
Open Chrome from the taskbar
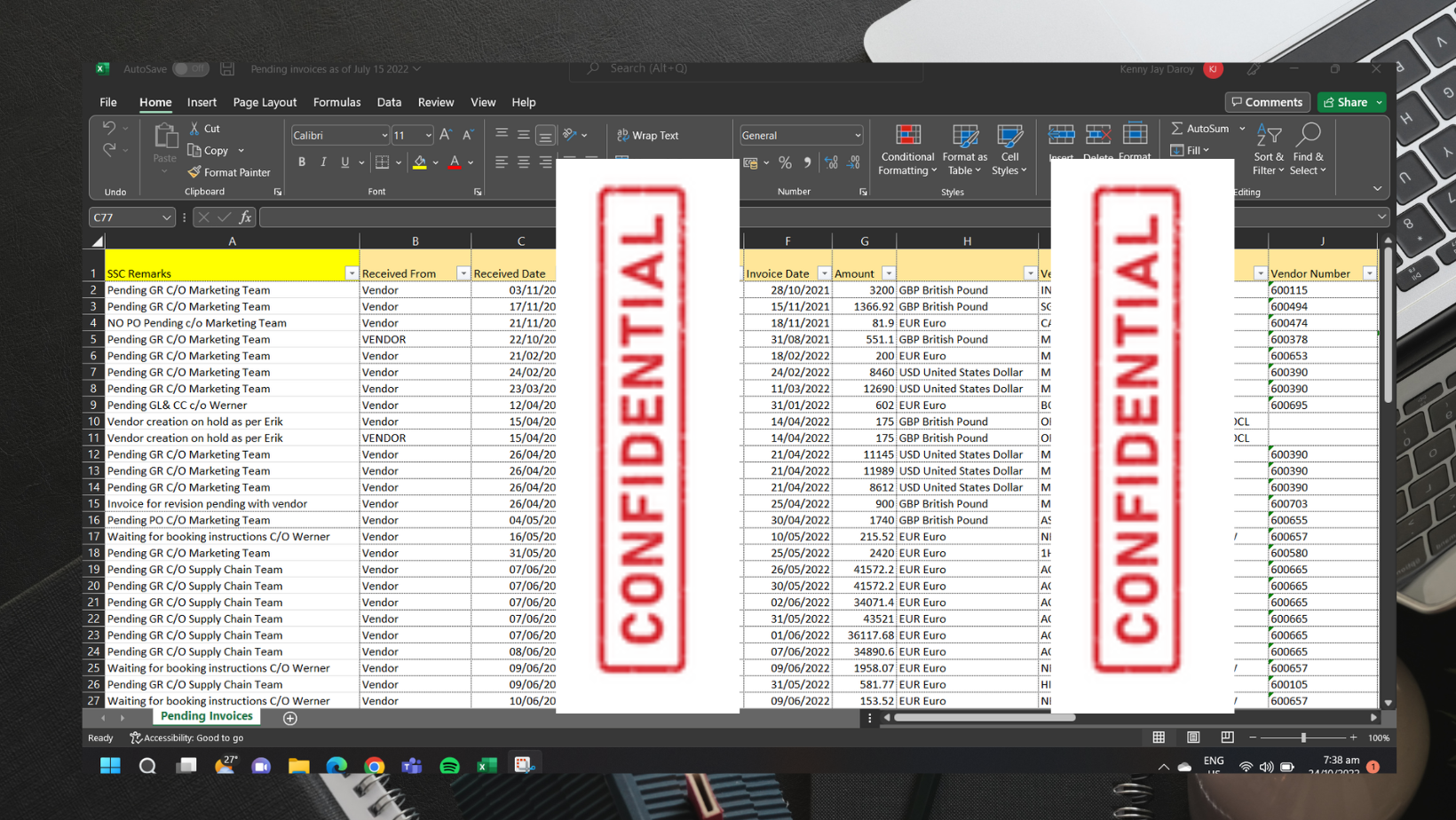pos(375,766)
